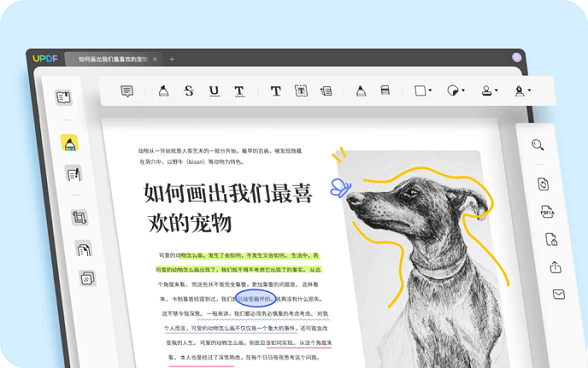588x368 pixels.
Task: Open the reader mode sidebar icon
Action: [63, 98]
